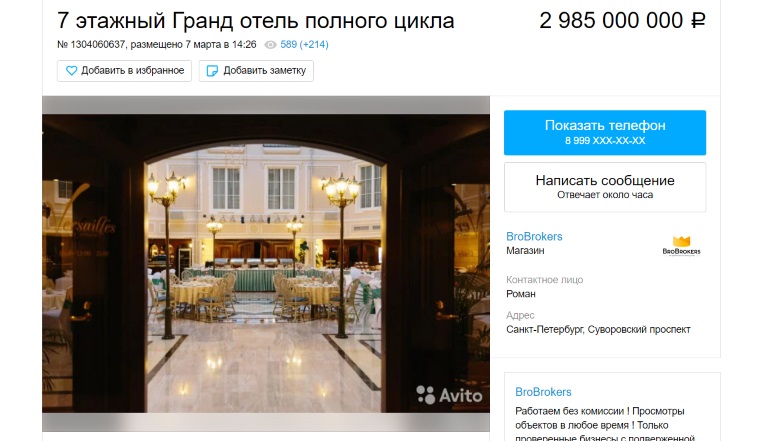This screenshot has width=770, height=441.
Task: Click the BroBrokers crown logo
Action: click(x=681, y=245)
